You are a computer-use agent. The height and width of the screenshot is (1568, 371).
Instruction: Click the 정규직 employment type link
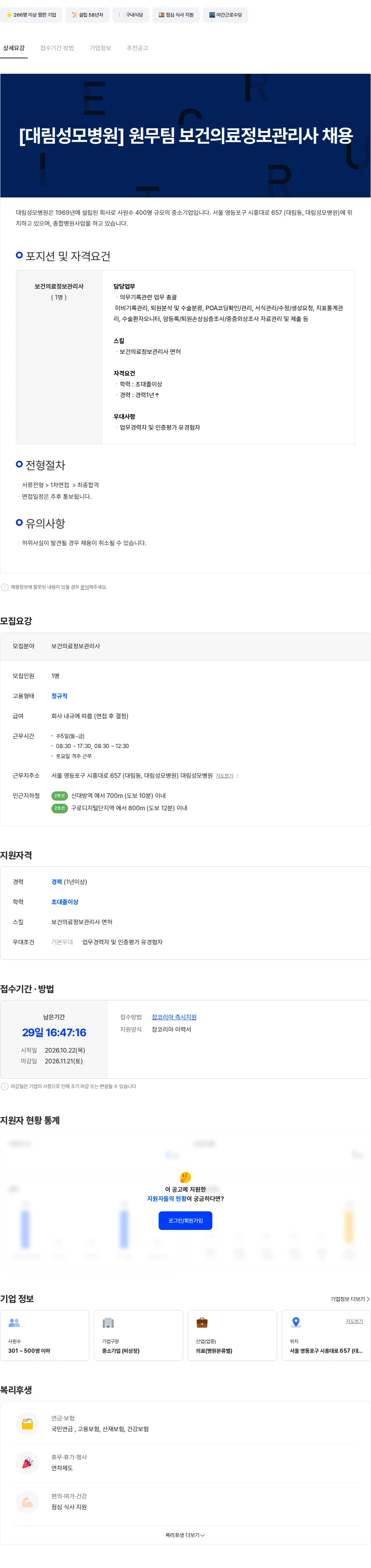point(60,696)
